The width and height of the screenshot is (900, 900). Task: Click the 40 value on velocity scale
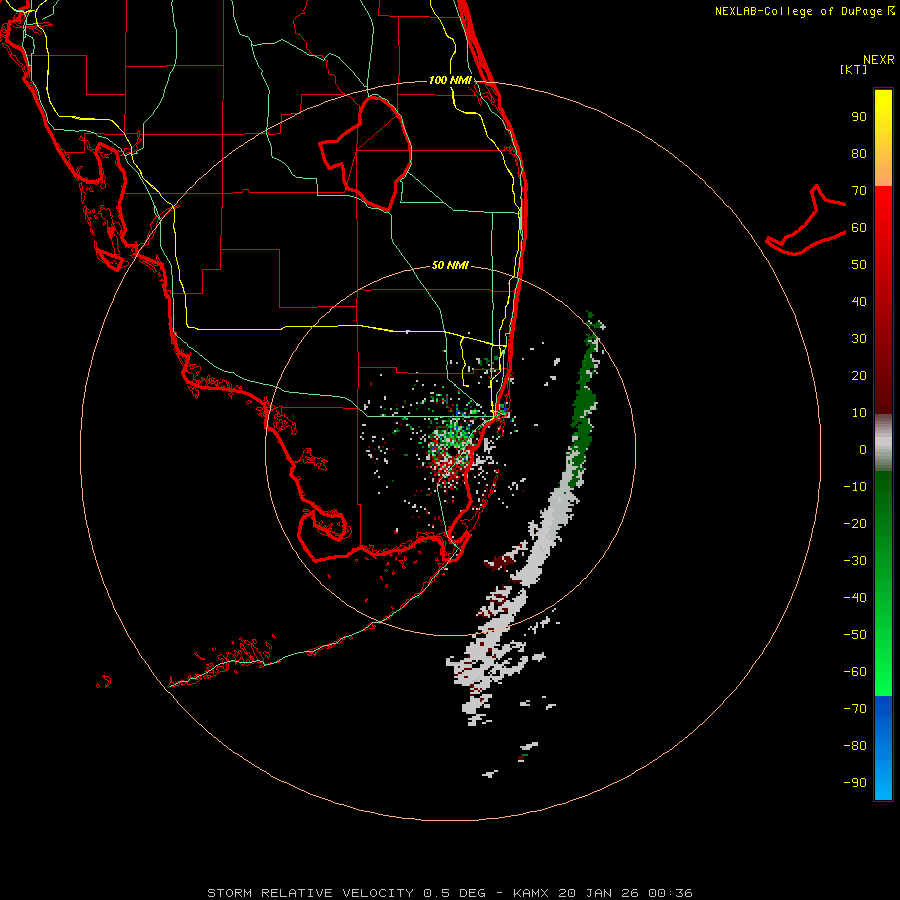859,301
